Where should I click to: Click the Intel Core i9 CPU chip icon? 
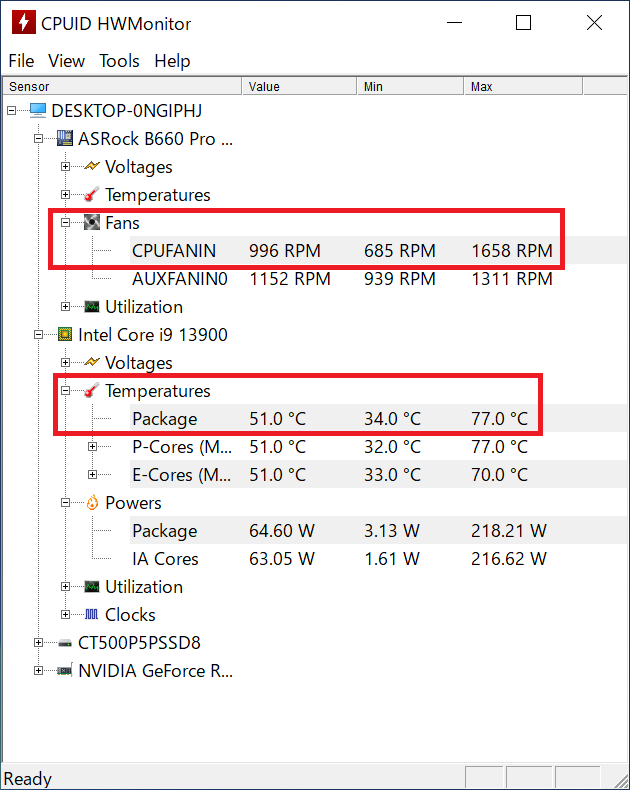tap(65, 334)
